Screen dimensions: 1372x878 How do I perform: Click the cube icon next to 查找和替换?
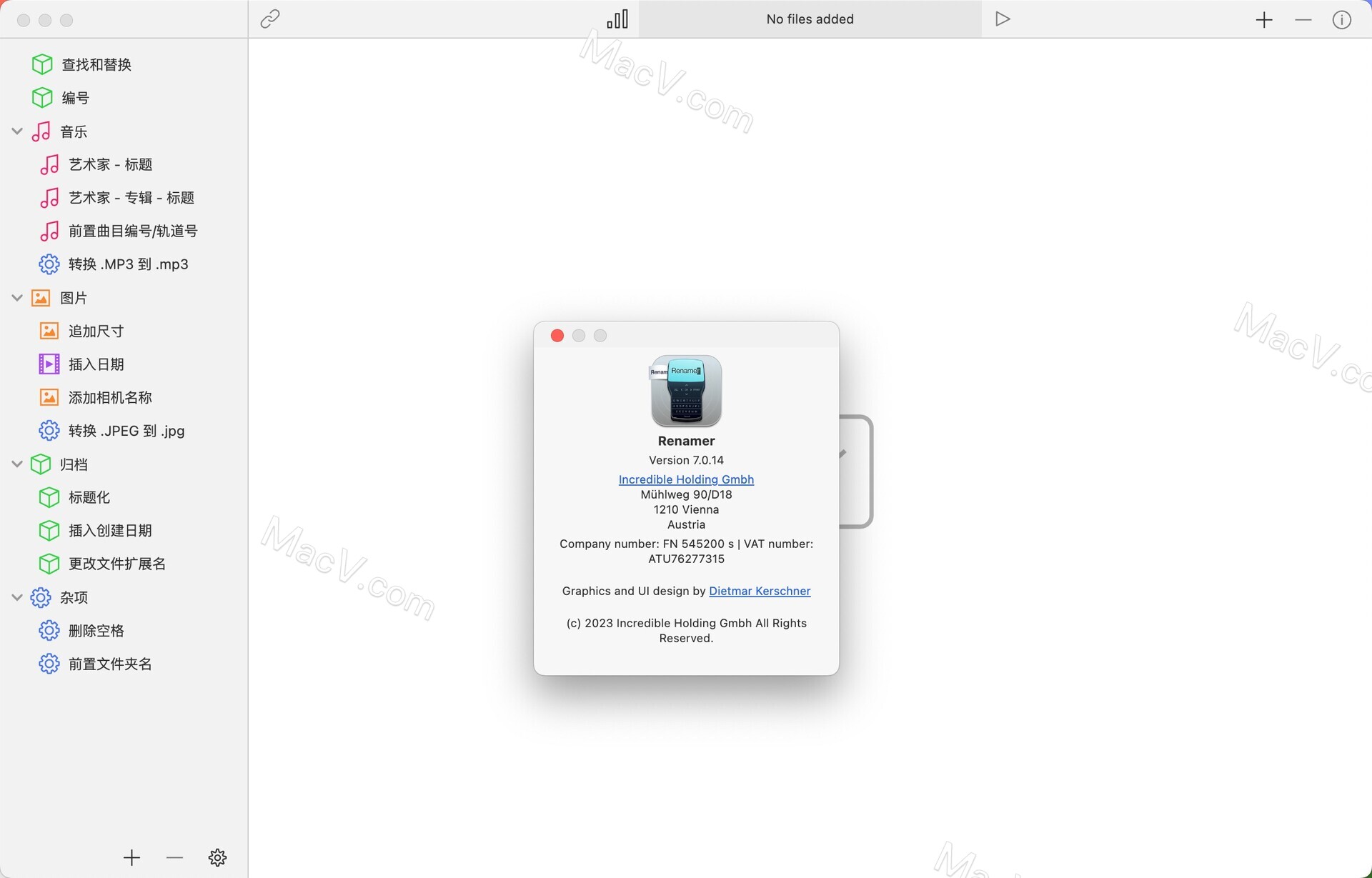[42, 64]
